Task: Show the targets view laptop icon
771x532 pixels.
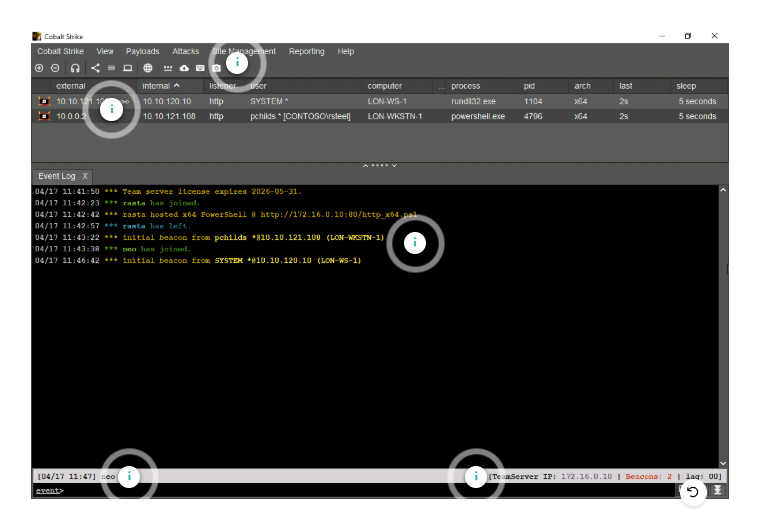Action: click(x=128, y=68)
